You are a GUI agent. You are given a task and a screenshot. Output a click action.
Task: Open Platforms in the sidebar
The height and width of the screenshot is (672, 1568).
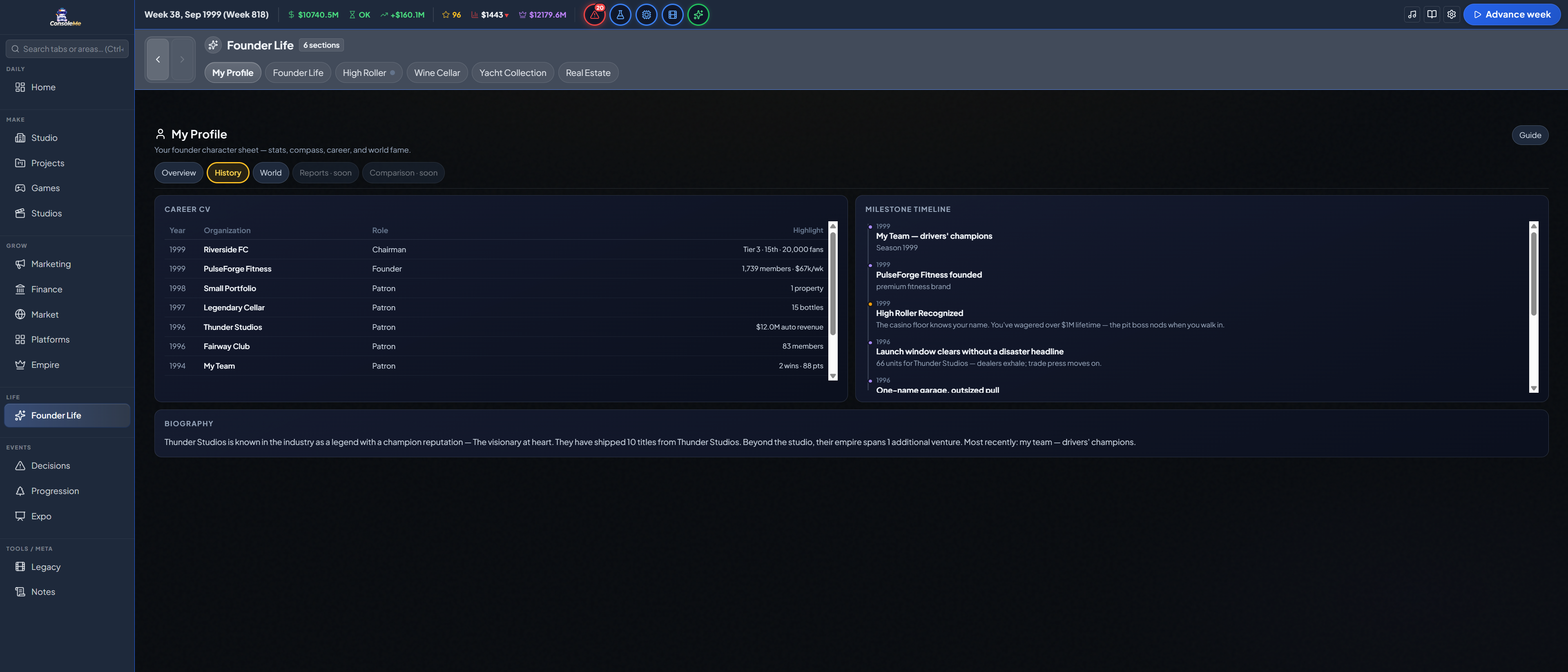(67, 340)
